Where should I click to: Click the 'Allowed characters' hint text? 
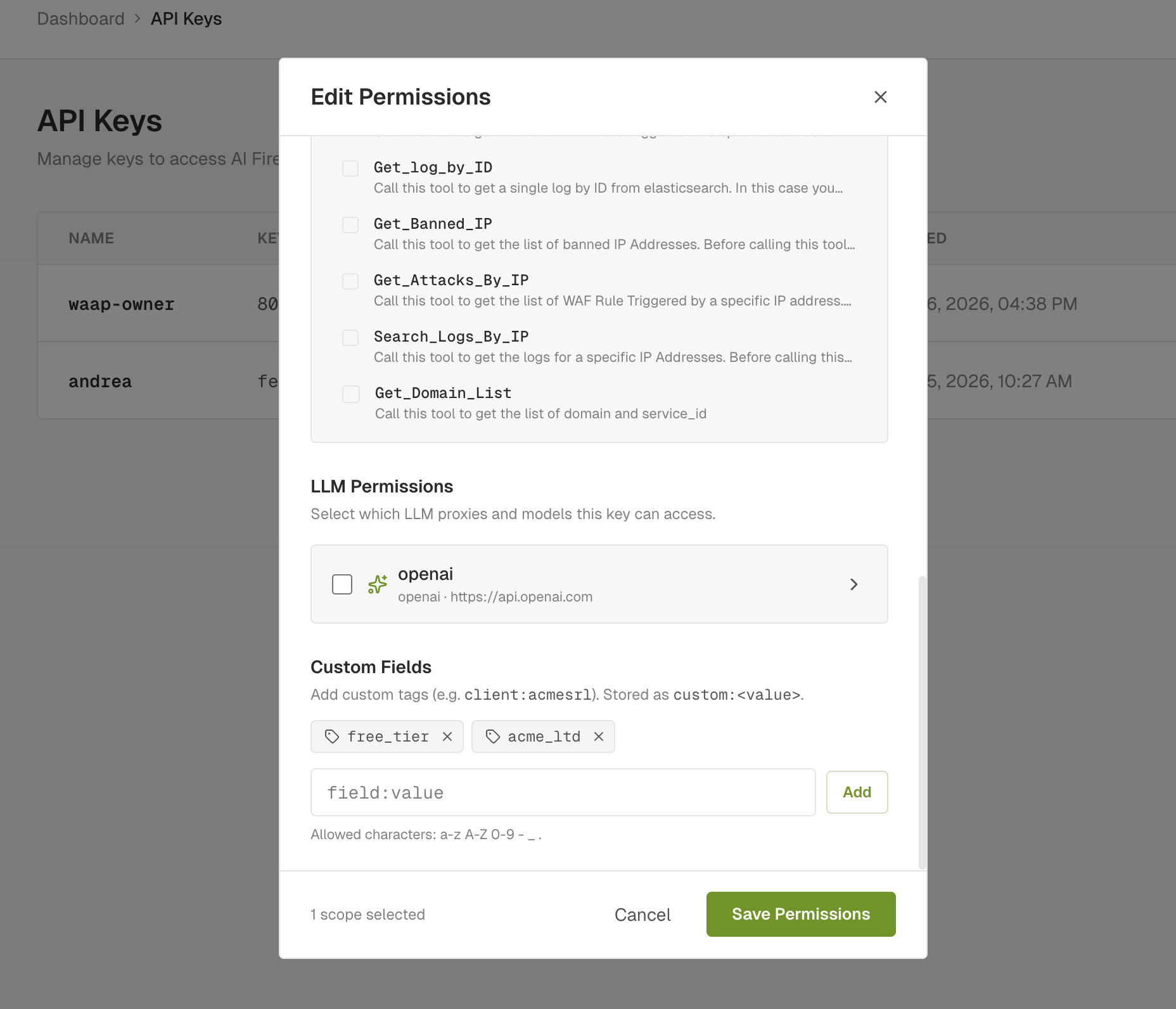(426, 835)
